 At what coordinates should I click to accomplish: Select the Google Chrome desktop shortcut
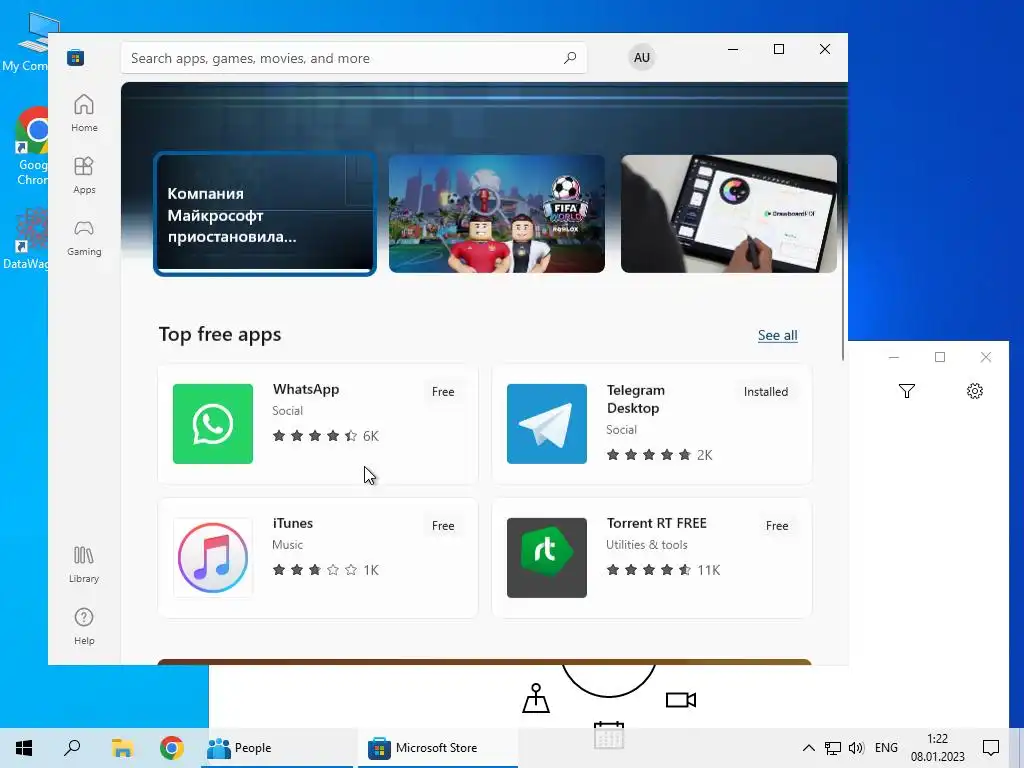click(31, 148)
